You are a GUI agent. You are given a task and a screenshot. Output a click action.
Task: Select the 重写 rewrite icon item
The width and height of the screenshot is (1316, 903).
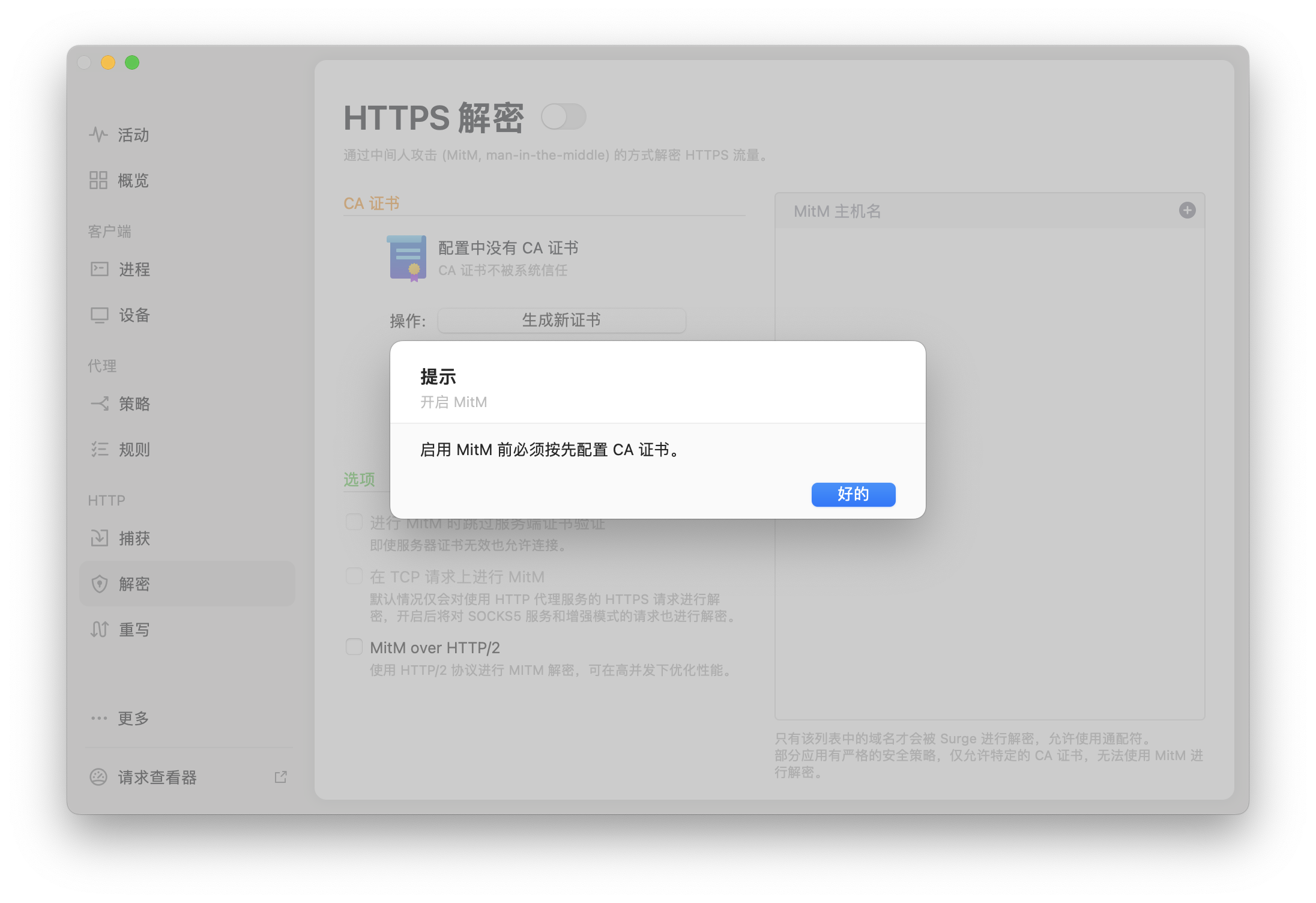tap(100, 629)
